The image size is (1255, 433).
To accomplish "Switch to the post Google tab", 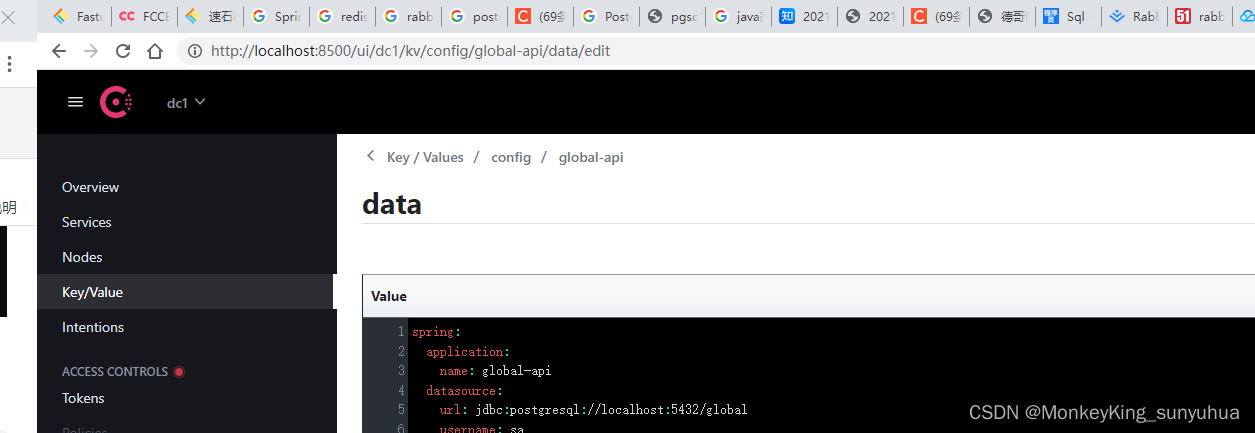I will [473, 16].
